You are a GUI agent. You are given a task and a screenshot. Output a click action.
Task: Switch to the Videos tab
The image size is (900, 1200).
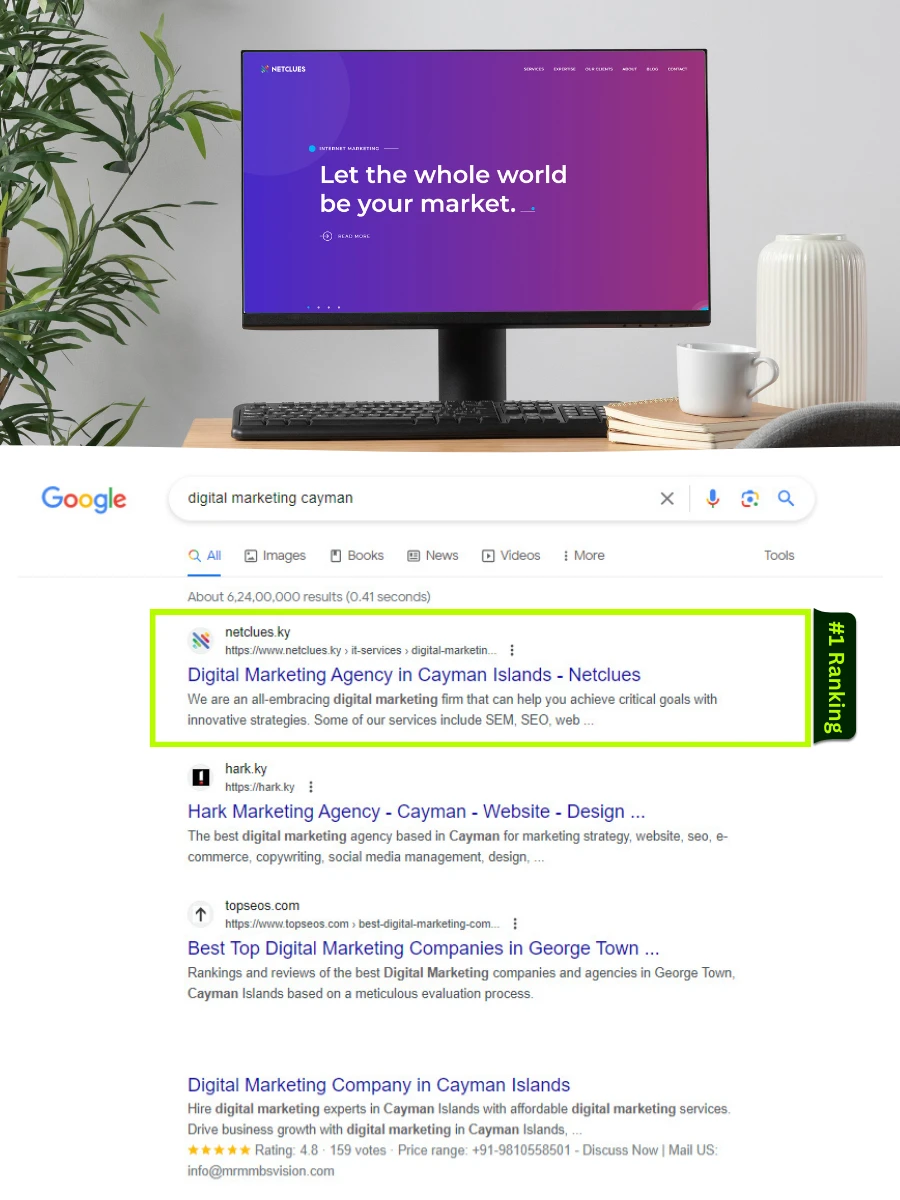511,556
